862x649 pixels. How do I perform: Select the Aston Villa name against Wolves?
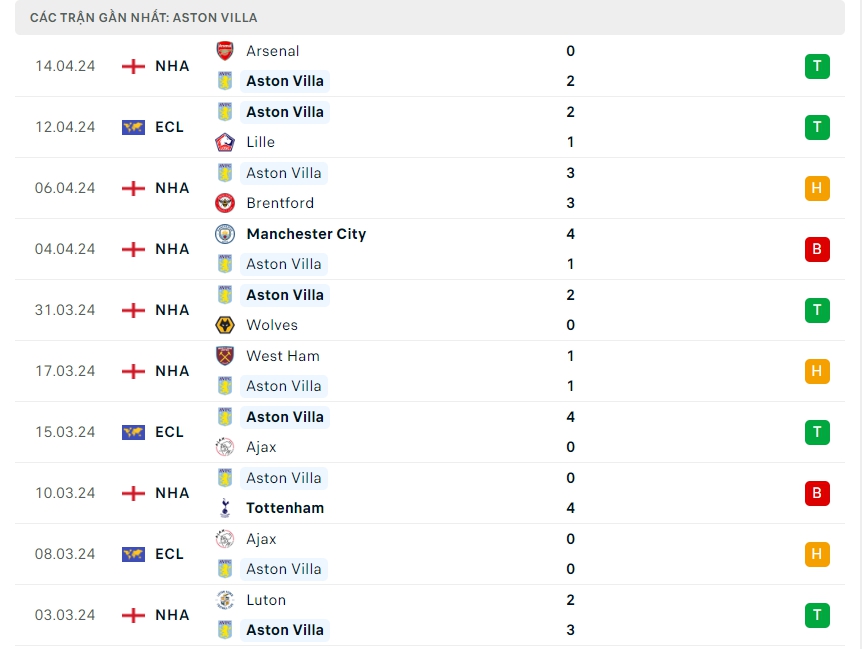[x=285, y=295]
